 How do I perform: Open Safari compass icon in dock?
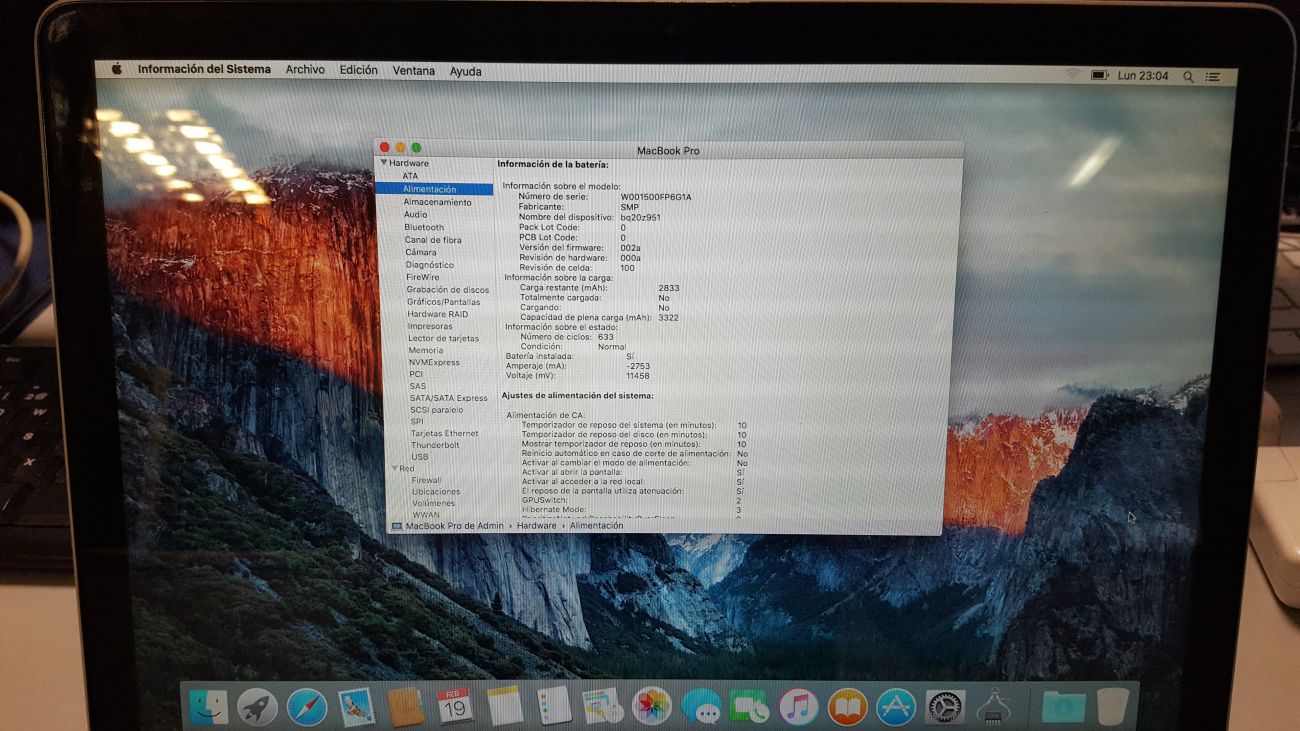tap(307, 707)
